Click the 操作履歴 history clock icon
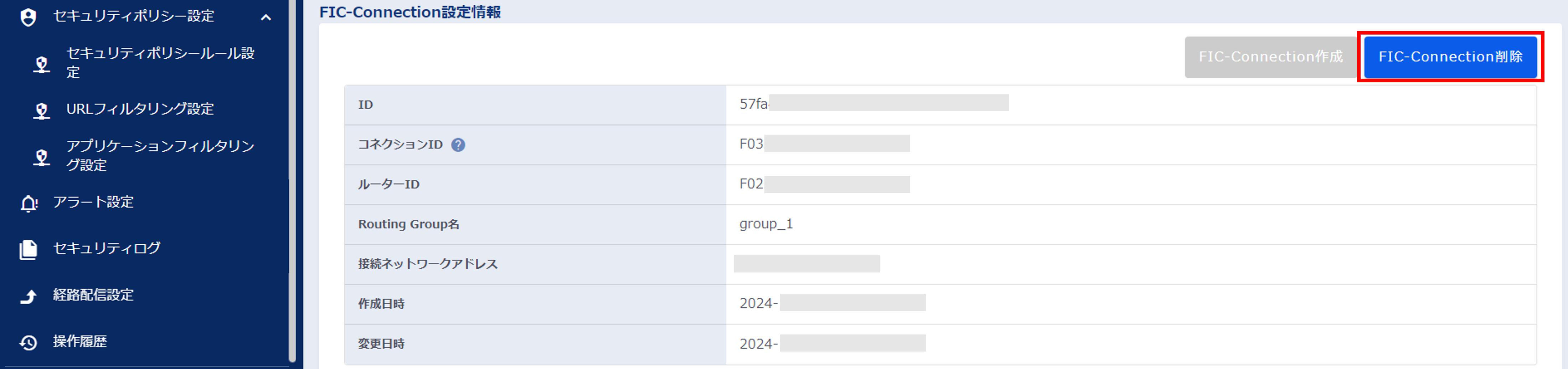This screenshot has height=369, width=1568. (x=28, y=342)
